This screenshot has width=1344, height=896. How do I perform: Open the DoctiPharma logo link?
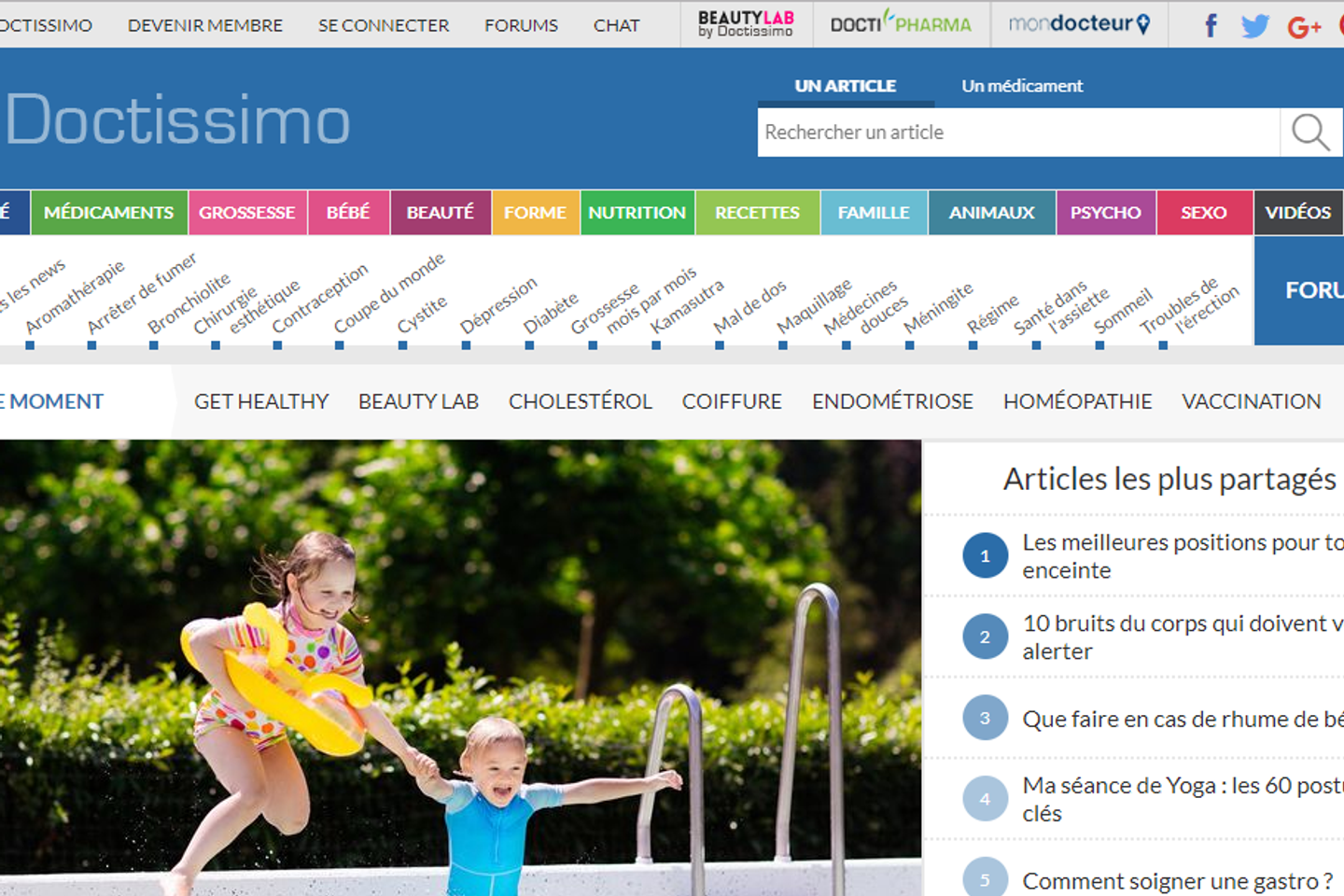901,23
